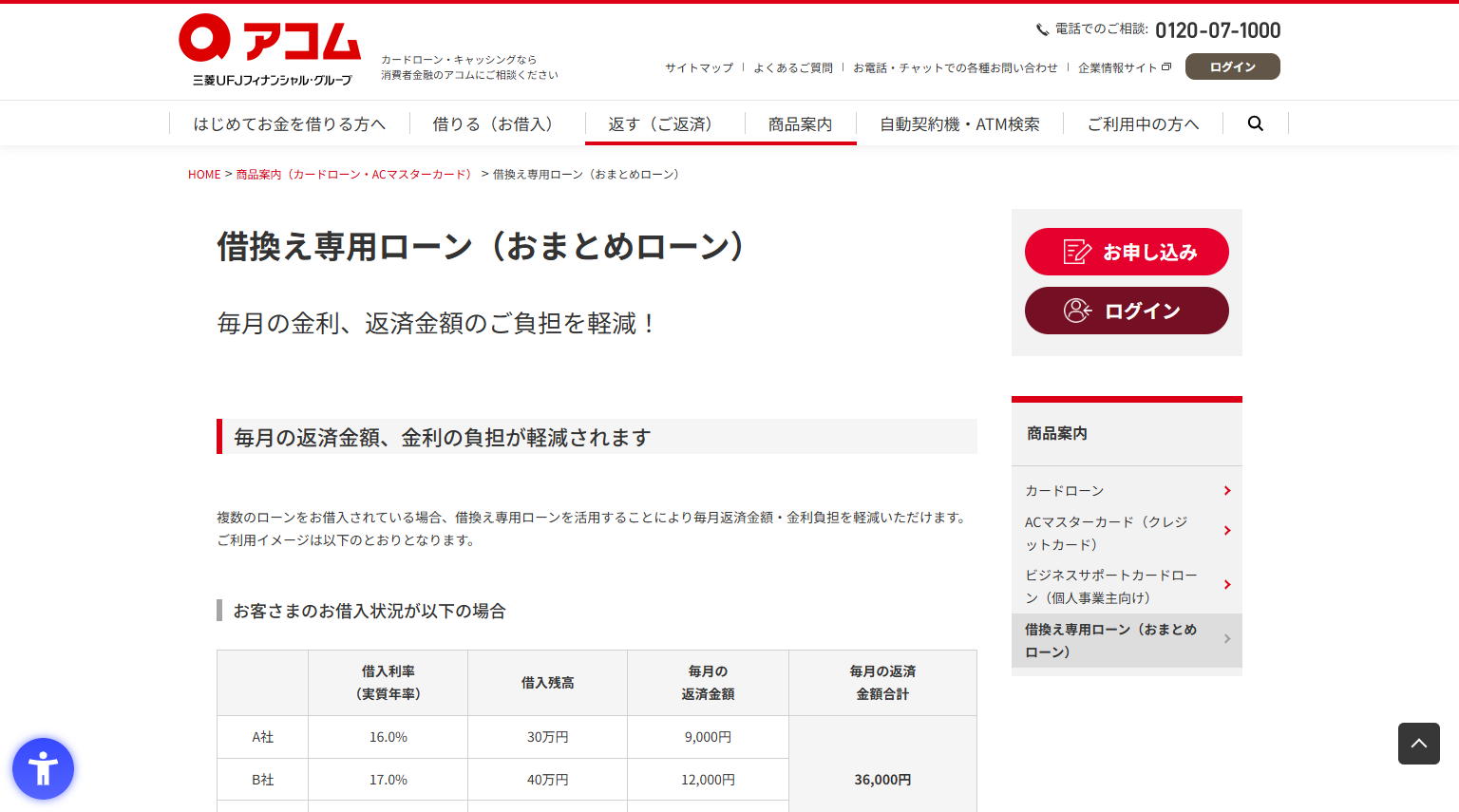Screen dimensions: 1459x812
Task: Click the arrow next to ACマスターカード
Action: click(x=1227, y=531)
